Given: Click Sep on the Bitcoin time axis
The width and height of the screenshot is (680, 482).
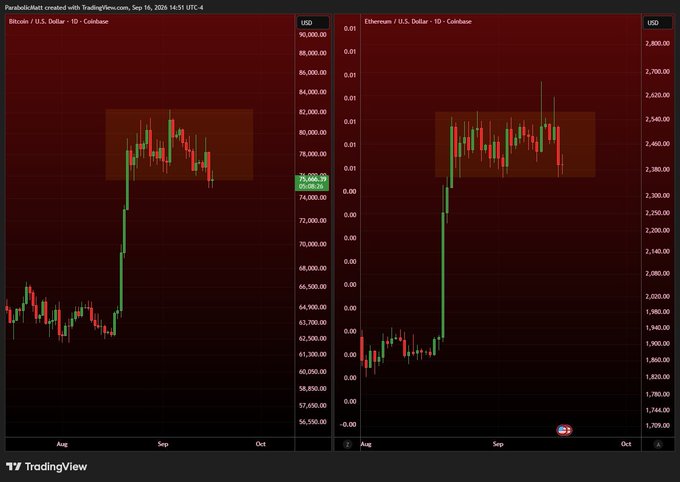Looking at the screenshot, I should click(x=163, y=444).
